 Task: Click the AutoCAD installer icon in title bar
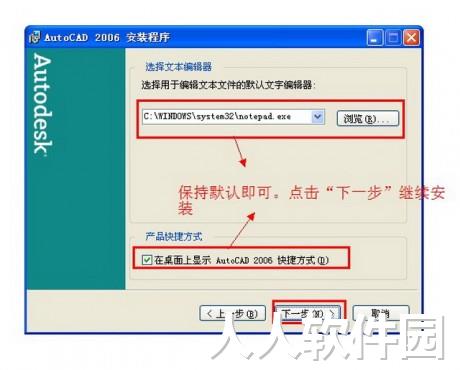tap(34, 37)
